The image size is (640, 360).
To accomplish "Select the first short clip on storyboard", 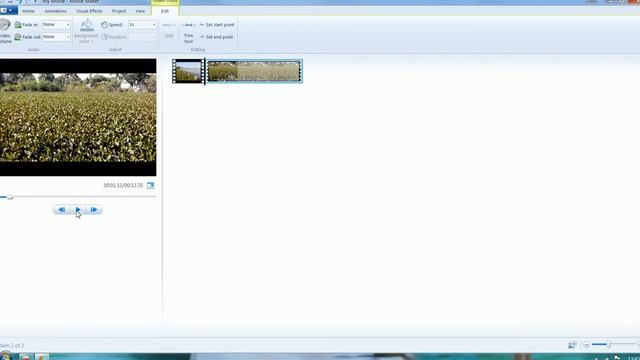I will click(188, 71).
